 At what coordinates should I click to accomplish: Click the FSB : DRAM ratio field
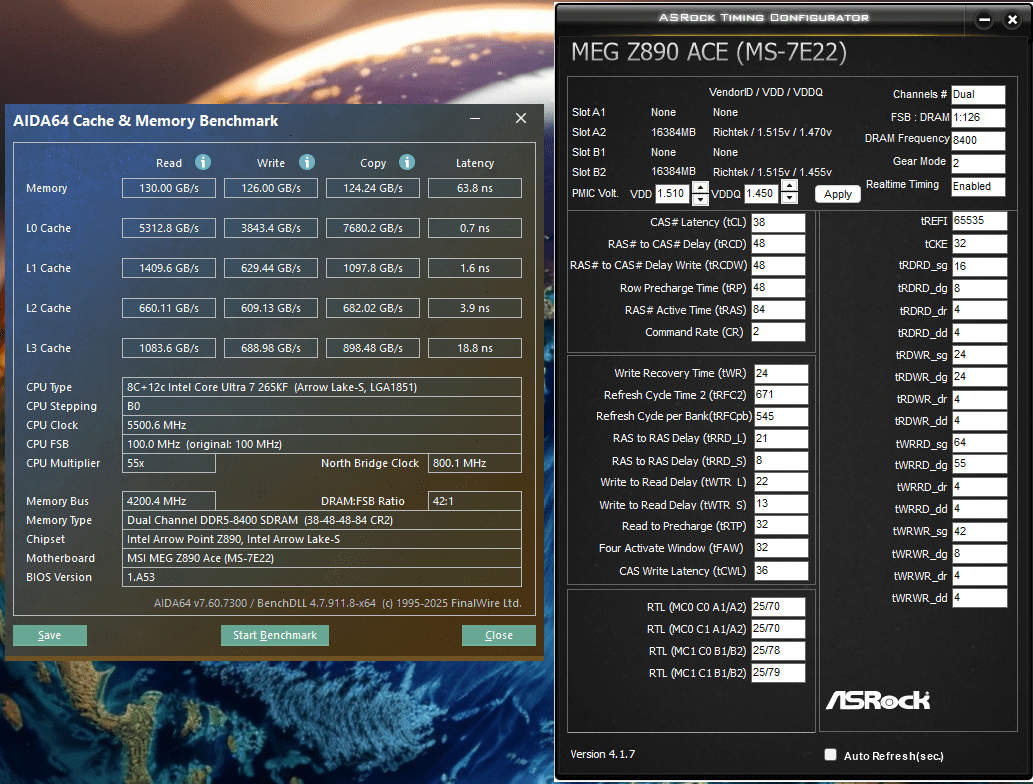[978, 117]
